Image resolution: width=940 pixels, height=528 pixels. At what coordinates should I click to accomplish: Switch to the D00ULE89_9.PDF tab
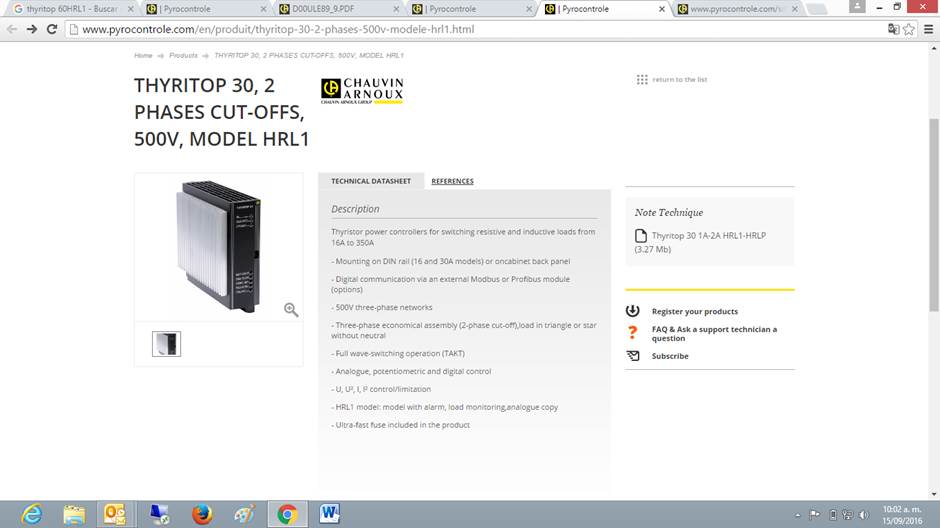click(337, 9)
